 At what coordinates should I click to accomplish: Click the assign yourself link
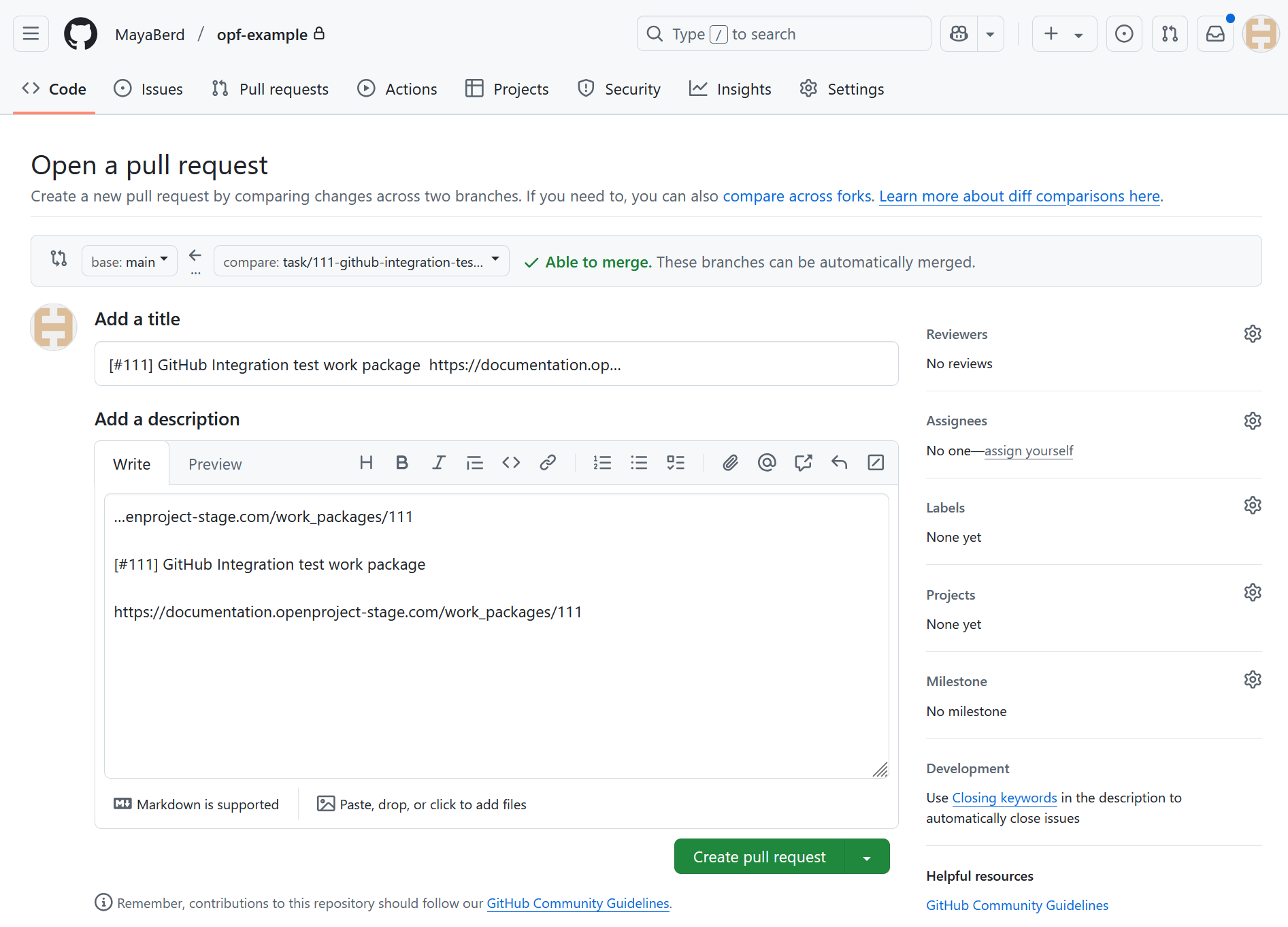click(1028, 451)
